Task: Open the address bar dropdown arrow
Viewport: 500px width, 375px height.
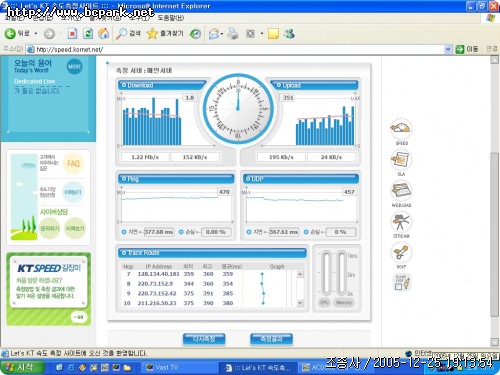Action: (448, 49)
